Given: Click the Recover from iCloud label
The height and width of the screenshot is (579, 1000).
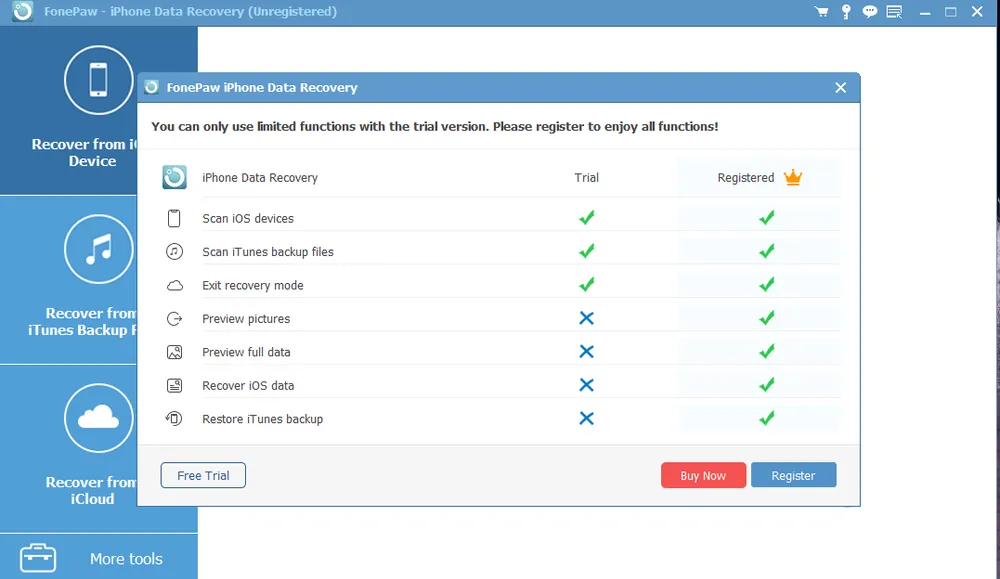Looking at the screenshot, I should click(x=91, y=490).
